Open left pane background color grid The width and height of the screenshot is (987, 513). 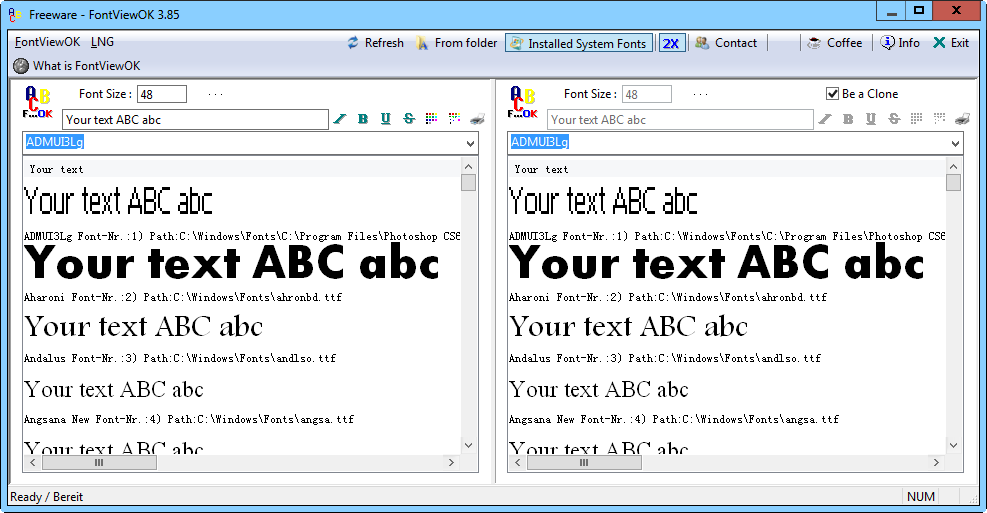click(454, 118)
